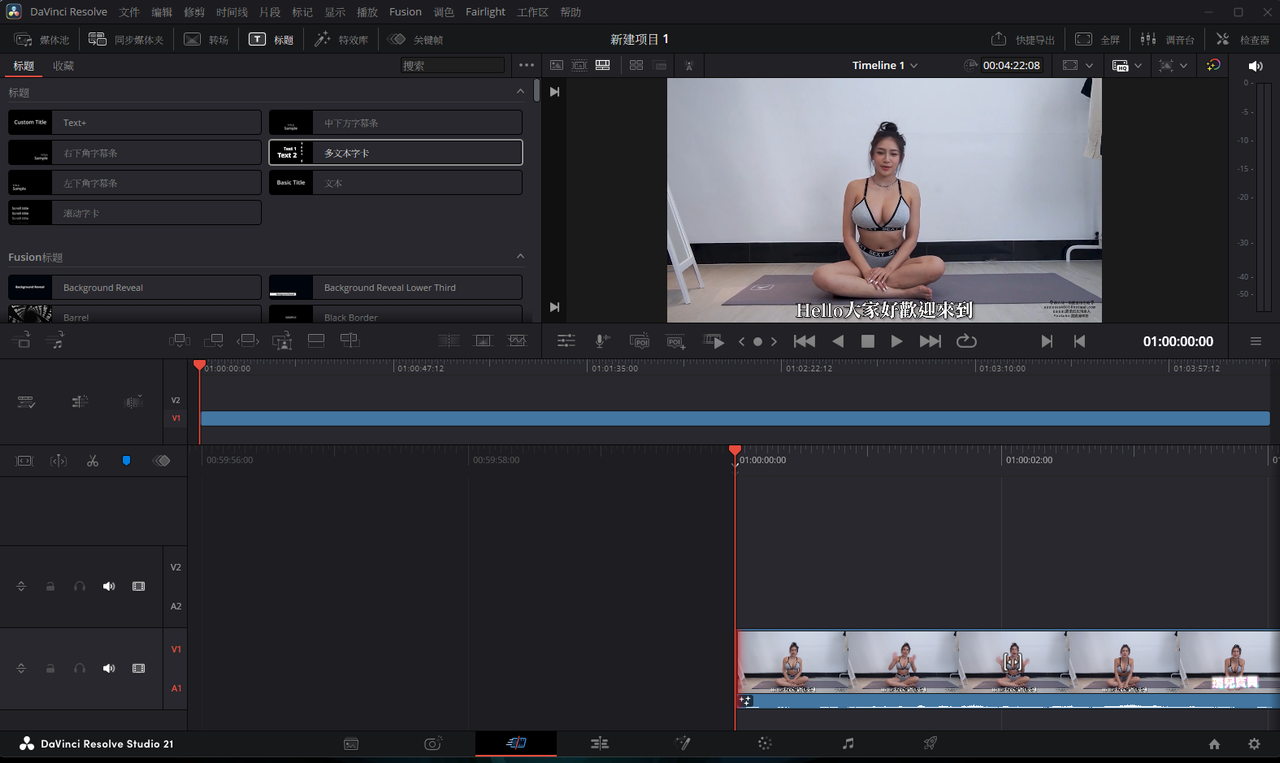Collapse the Fusion标题 section chevron
The height and width of the screenshot is (763, 1280).
(x=520, y=257)
